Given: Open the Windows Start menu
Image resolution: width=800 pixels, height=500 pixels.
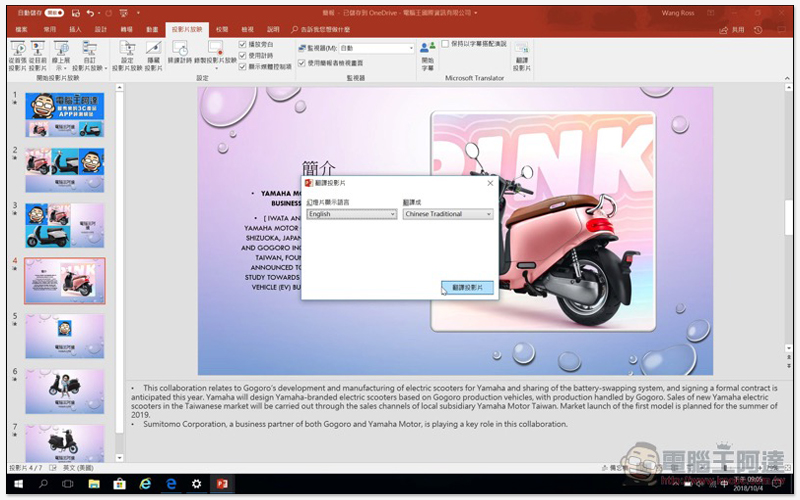Looking at the screenshot, I should [x=19, y=484].
